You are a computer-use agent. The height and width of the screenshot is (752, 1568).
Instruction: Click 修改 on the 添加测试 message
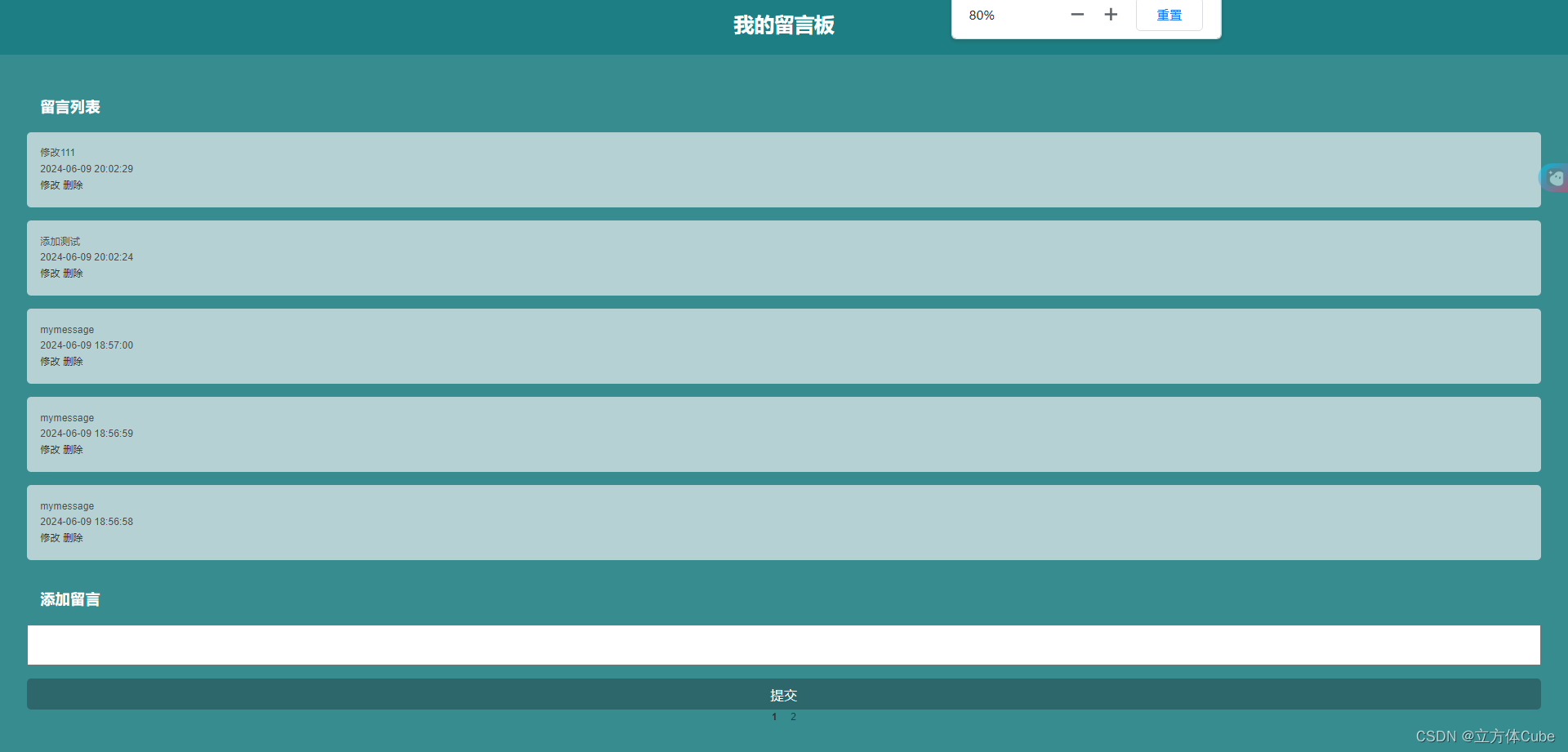pyautogui.click(x=50, y=274)
